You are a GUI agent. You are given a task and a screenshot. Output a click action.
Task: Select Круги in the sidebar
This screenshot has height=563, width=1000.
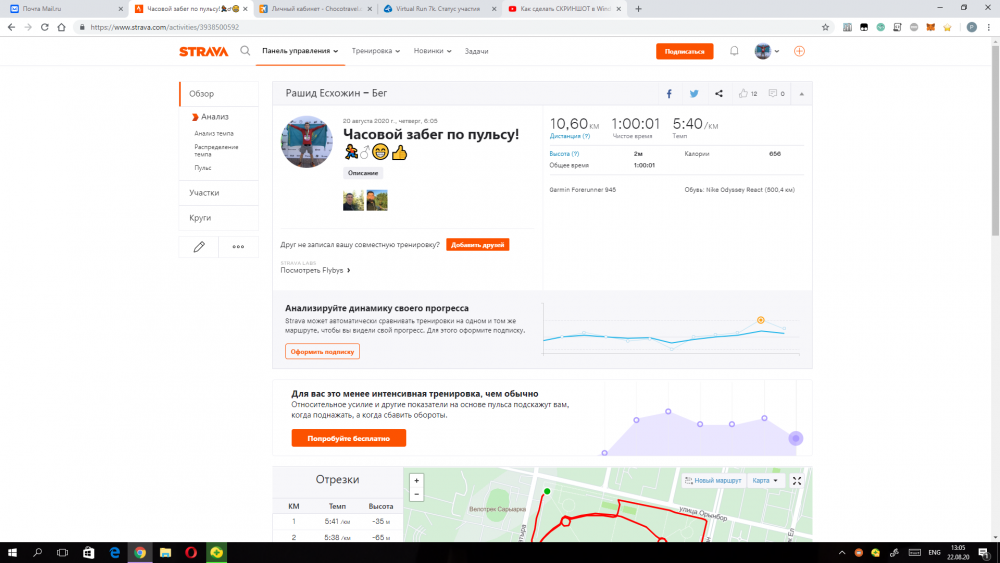click(x=201, y=217)
